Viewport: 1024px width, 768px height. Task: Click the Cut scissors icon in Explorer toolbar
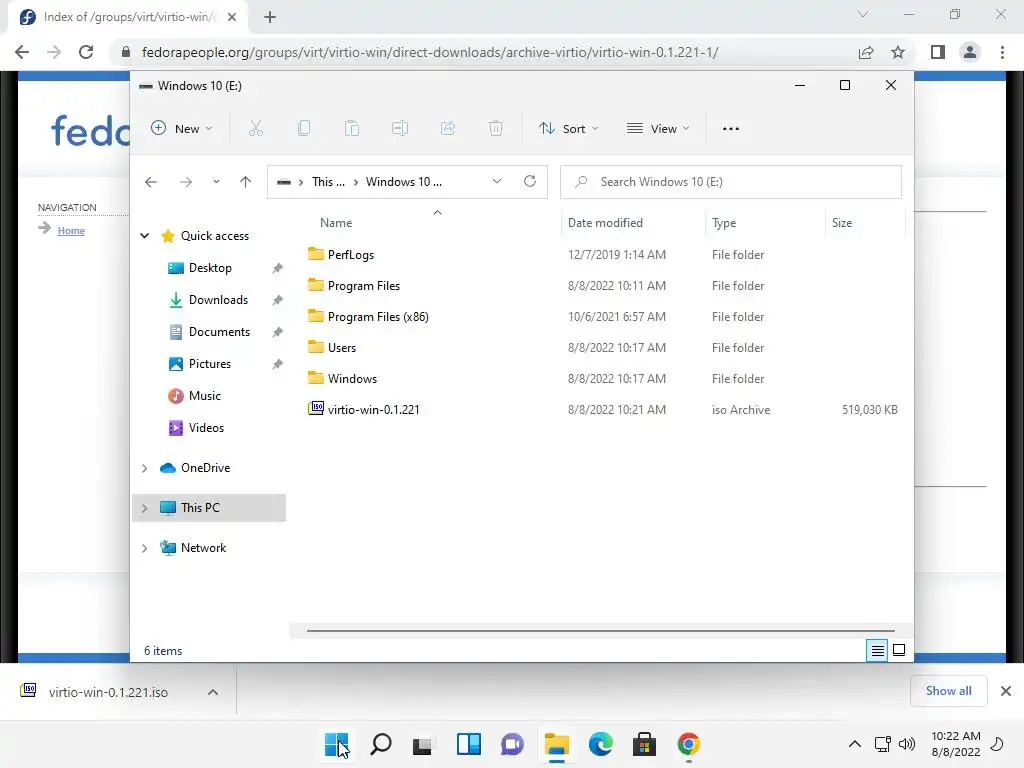coord(255,129)
